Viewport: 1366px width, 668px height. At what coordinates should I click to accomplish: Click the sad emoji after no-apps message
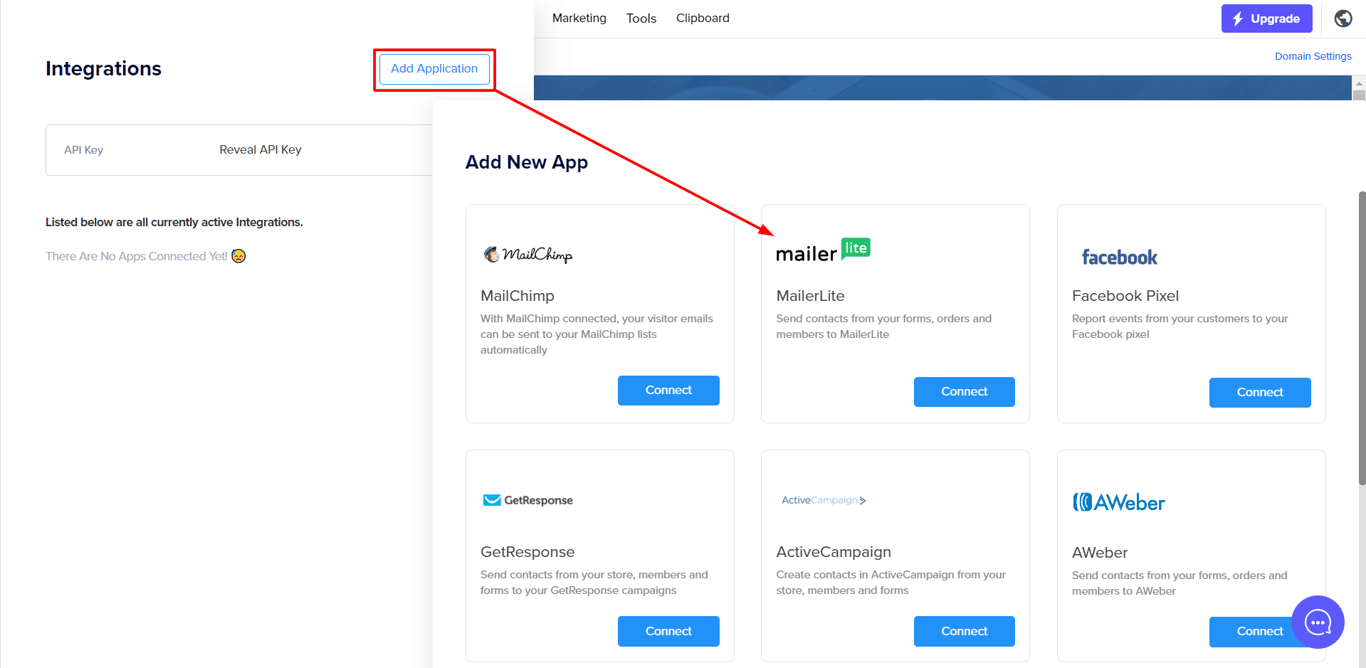click(238, 256)
